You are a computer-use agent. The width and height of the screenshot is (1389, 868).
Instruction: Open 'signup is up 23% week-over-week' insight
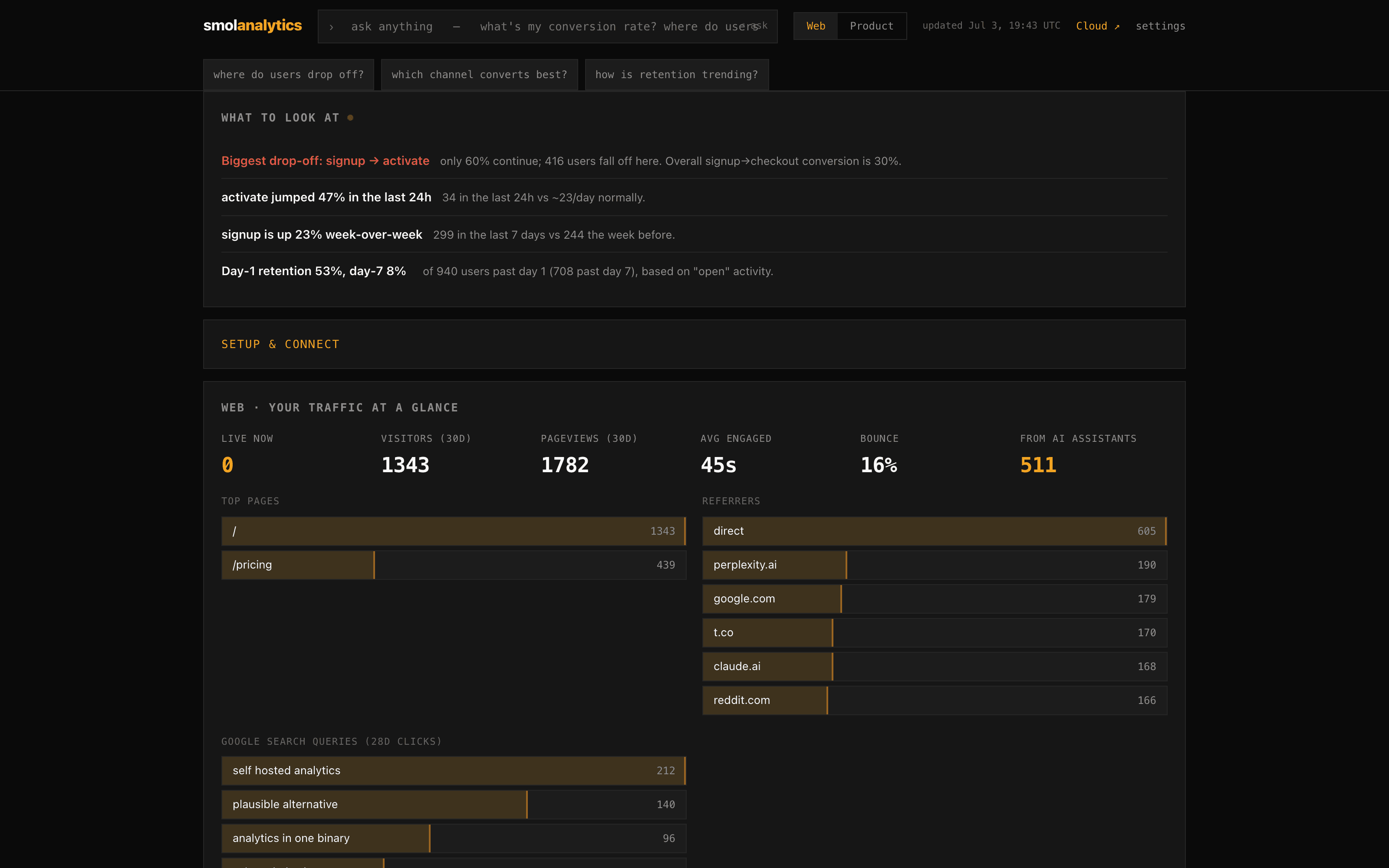click(694, 234)
